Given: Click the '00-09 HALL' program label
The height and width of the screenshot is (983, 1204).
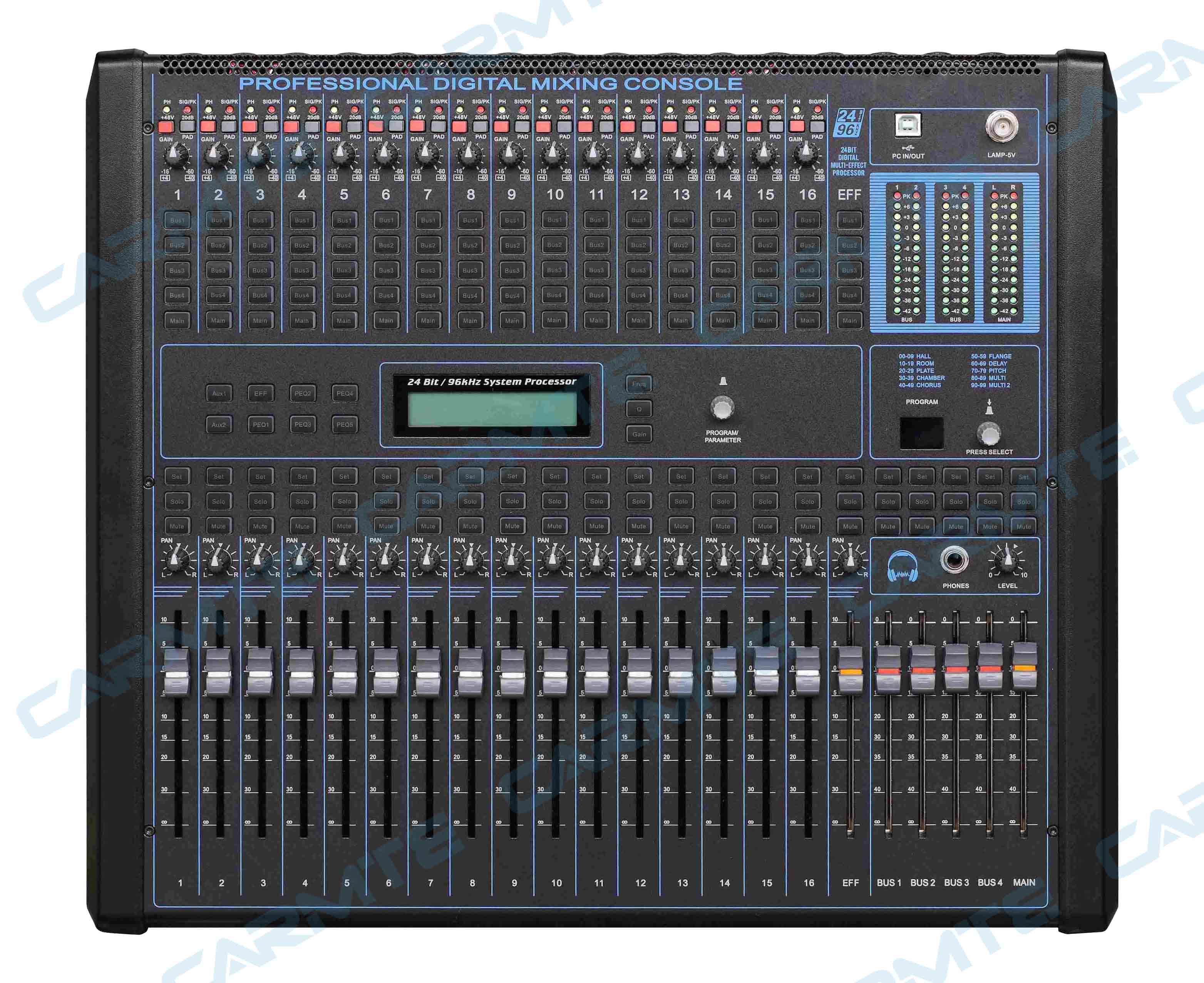Looking at the screenshot, I should pos(914,356).
